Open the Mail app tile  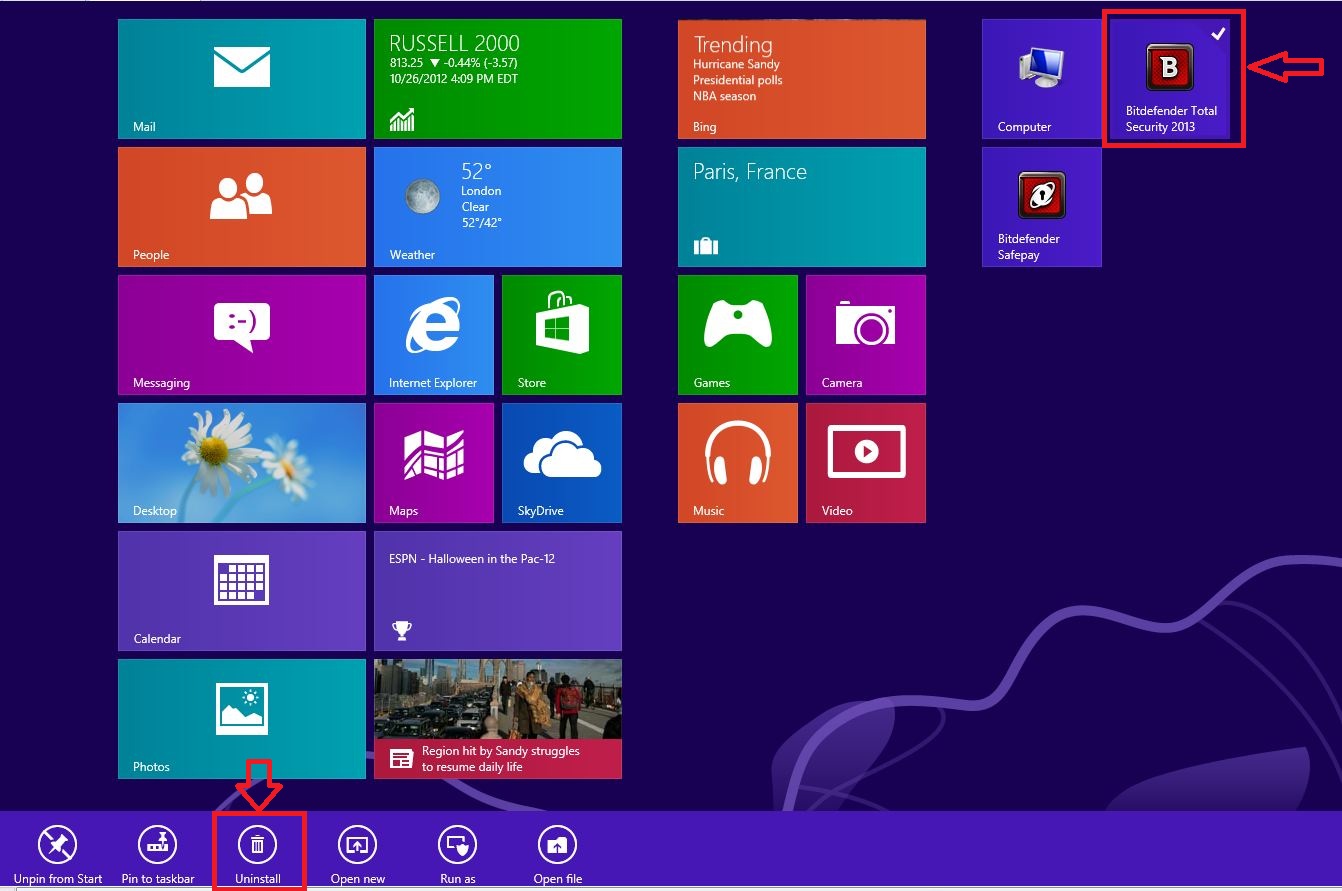point(240,78)
